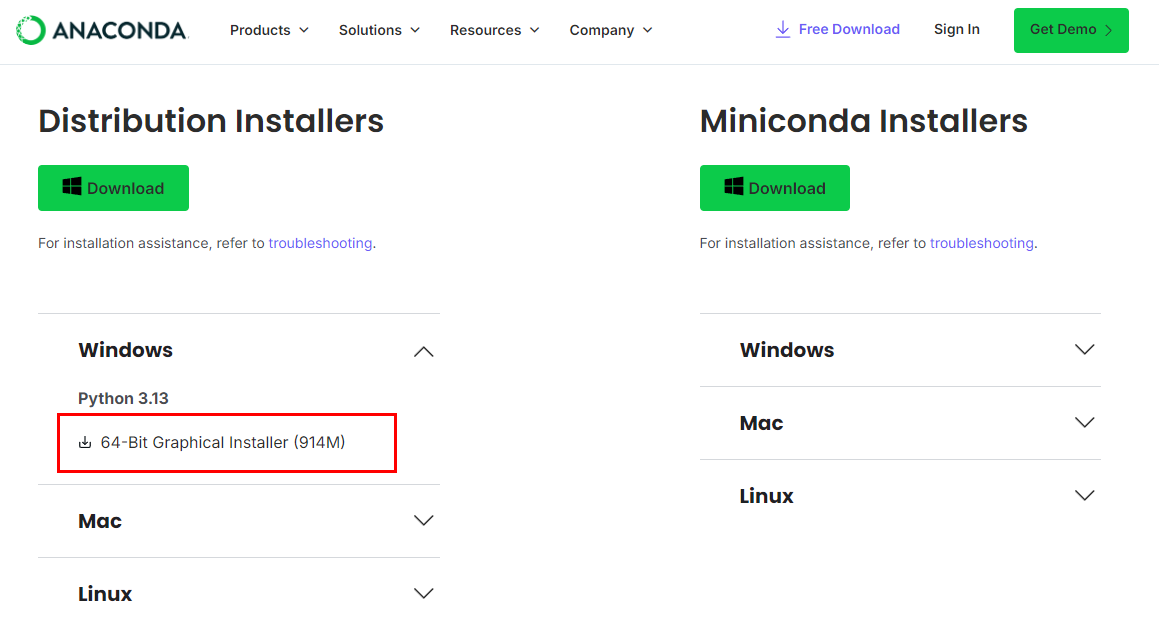Download the 64-Bit Graphical Installer (914M)
Image resolution: width=1159 pixels, height=630 pixels.
(x=222, y=443)
